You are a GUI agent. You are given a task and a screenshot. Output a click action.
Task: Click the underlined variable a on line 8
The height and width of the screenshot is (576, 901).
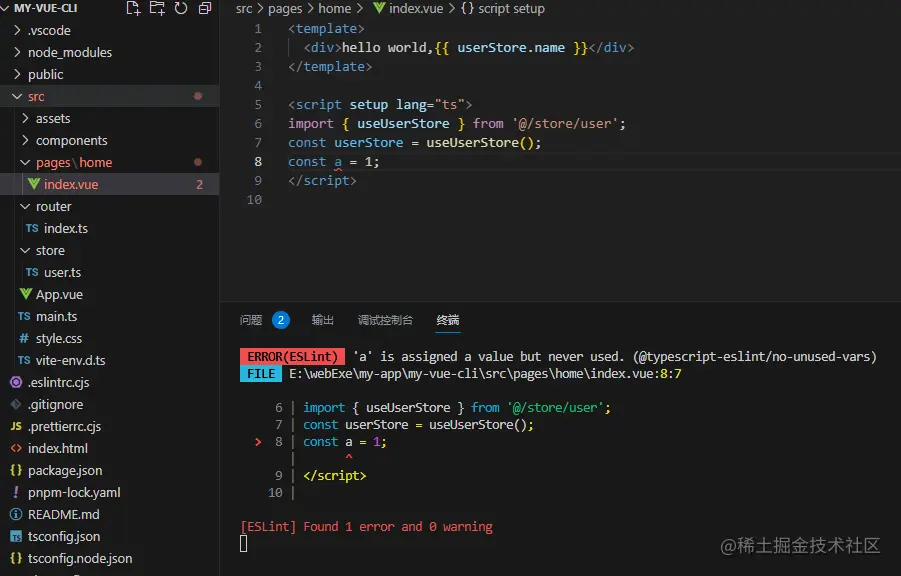(338, 162)
